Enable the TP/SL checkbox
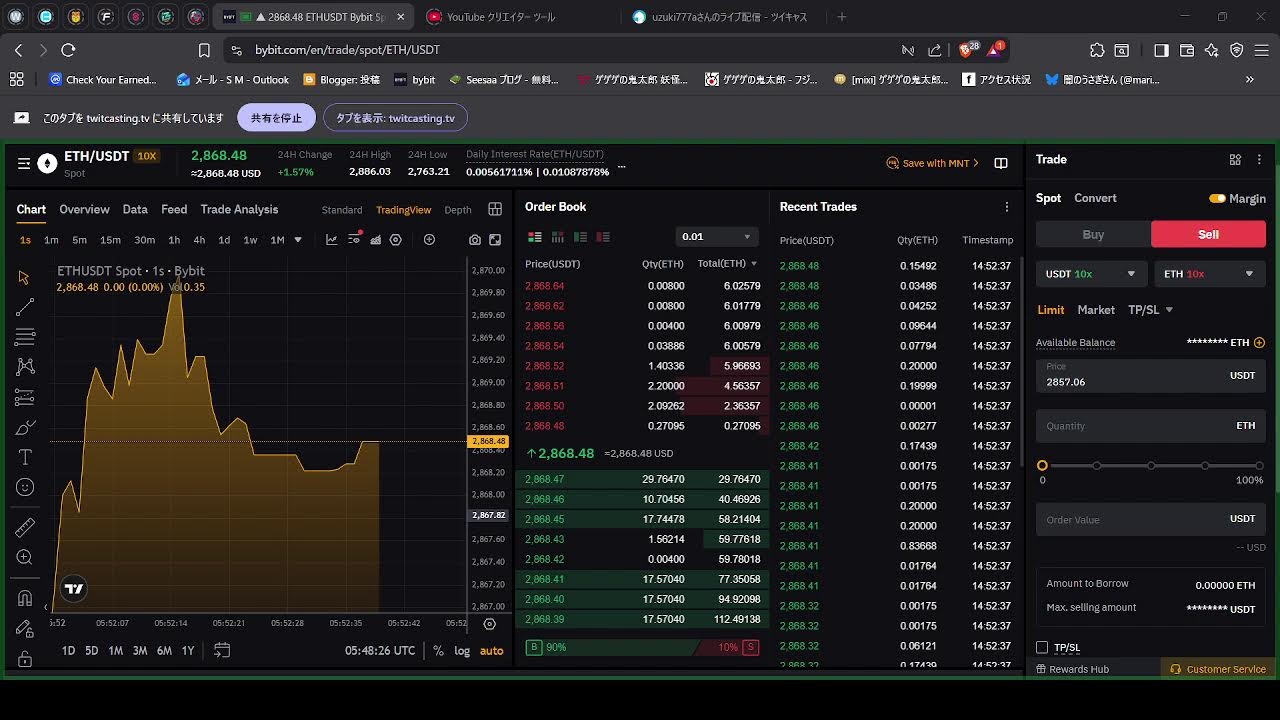Screen dimensions: 1280x720 [1042, 647]
